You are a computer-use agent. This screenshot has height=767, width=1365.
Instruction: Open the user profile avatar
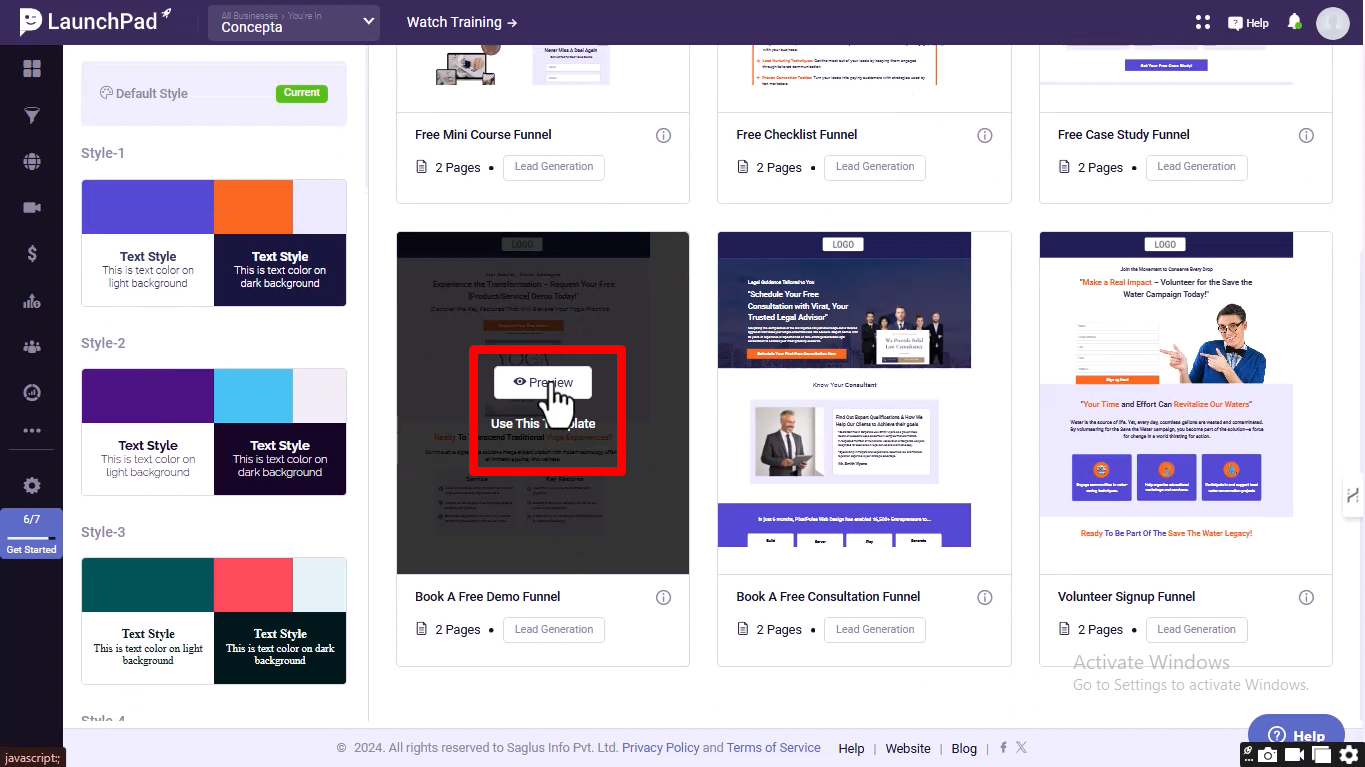(1332, 22)
